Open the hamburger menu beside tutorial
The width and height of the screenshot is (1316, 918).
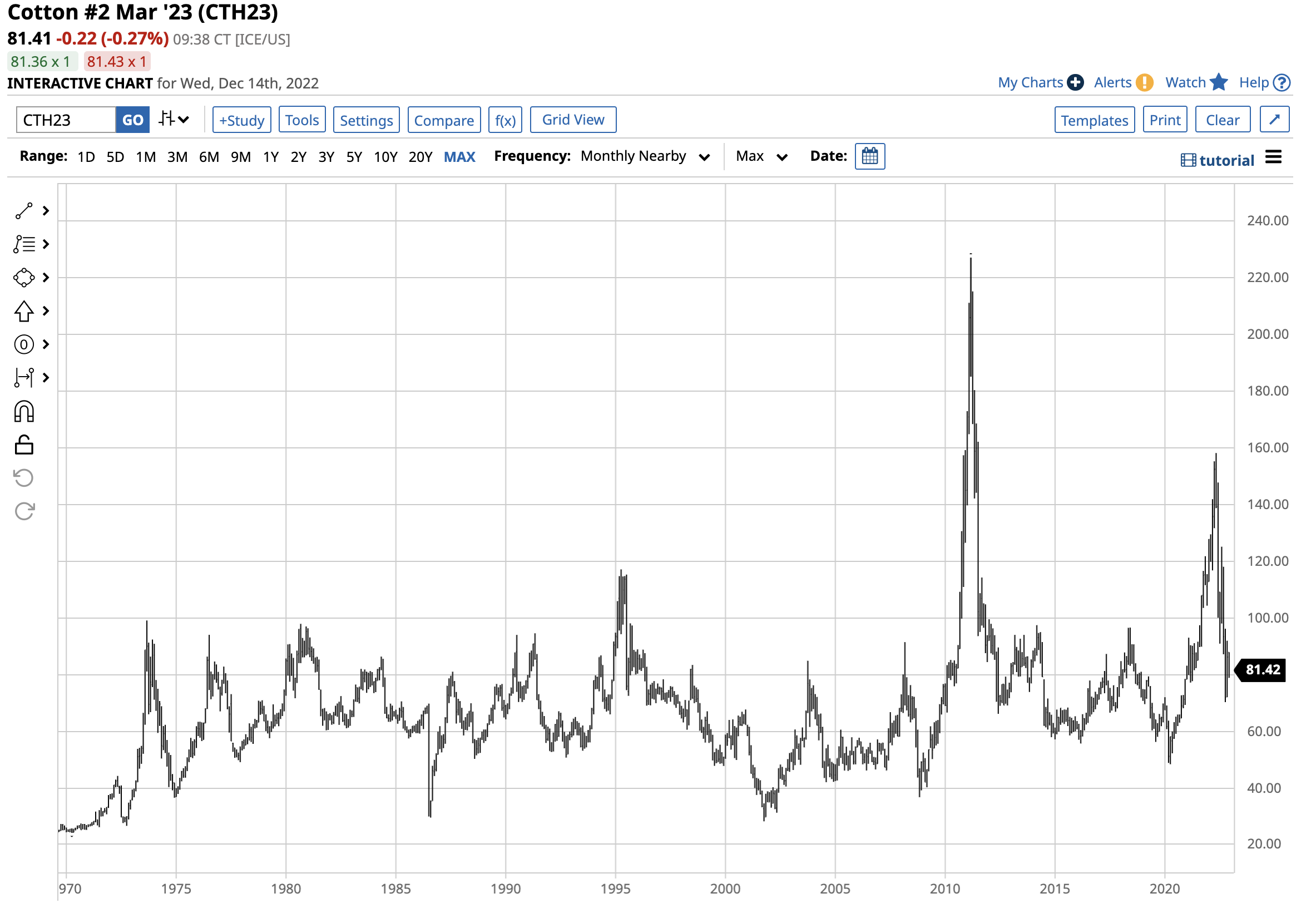coord(1274,157)
